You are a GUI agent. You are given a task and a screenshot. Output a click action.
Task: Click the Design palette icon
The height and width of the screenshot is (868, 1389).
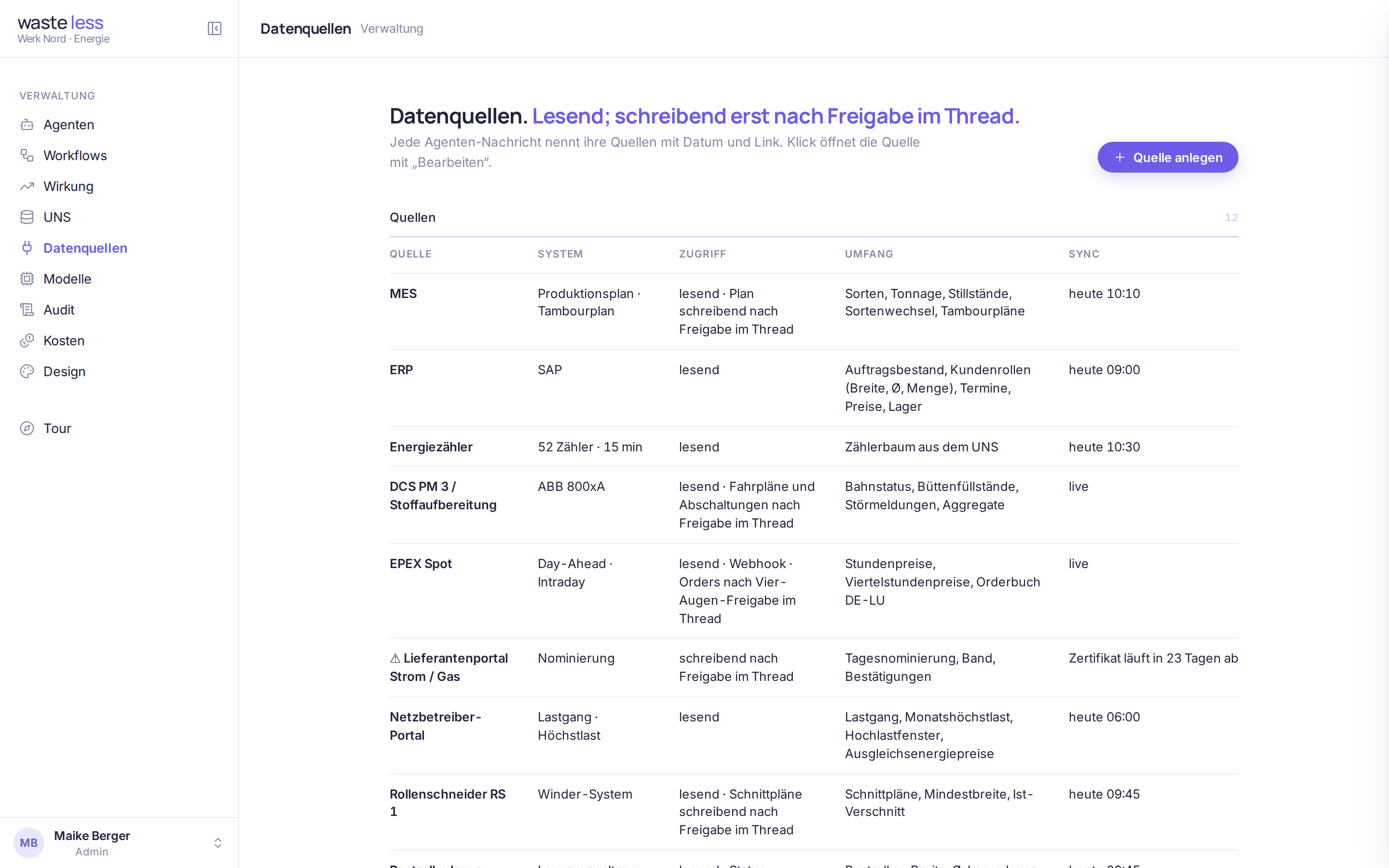[x=27, y=371]
